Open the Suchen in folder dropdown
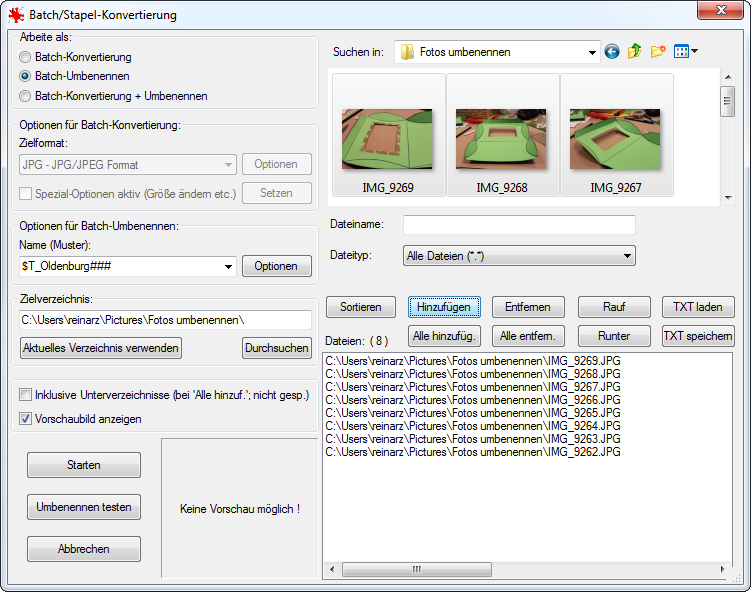Image resolution: width=751 pixels, height=592 pixels. pyautogui.click(x=592, y=52)
